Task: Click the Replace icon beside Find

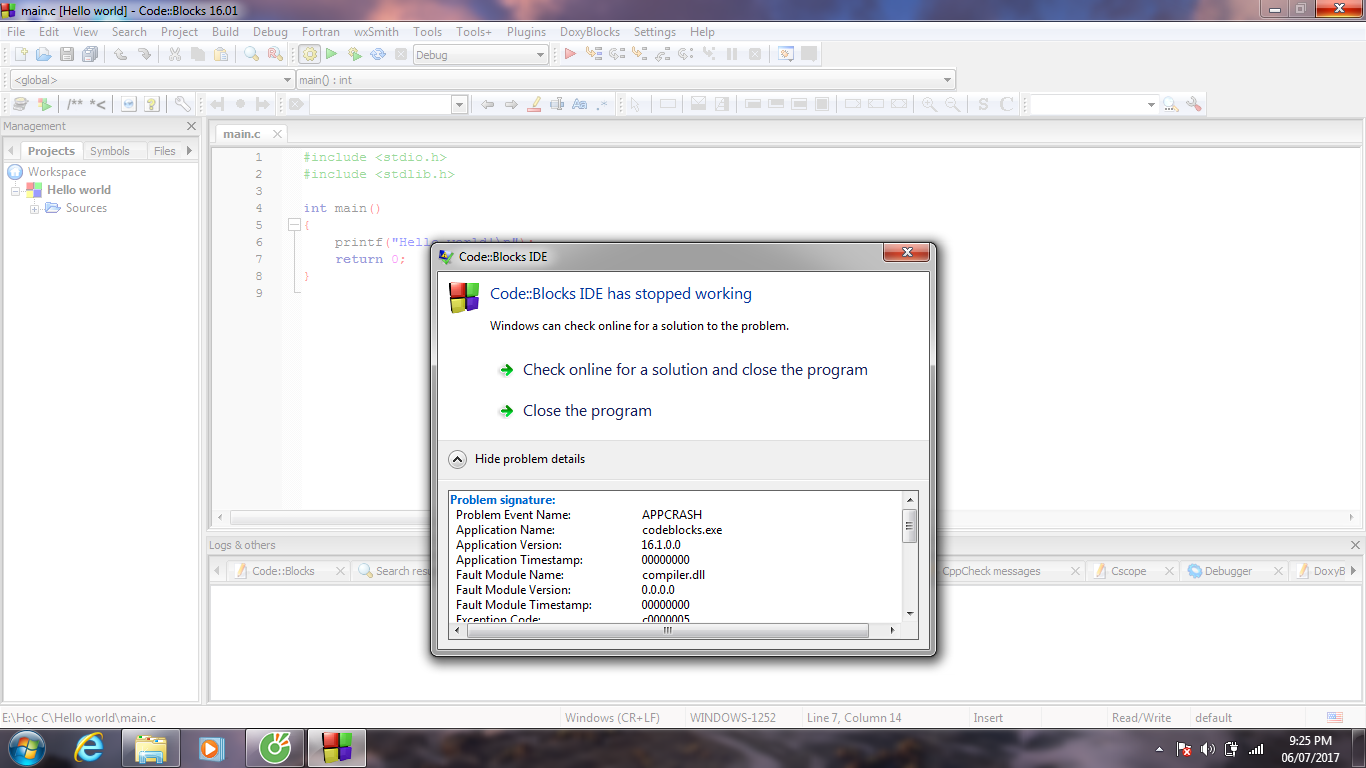Action: pos(275,54)
